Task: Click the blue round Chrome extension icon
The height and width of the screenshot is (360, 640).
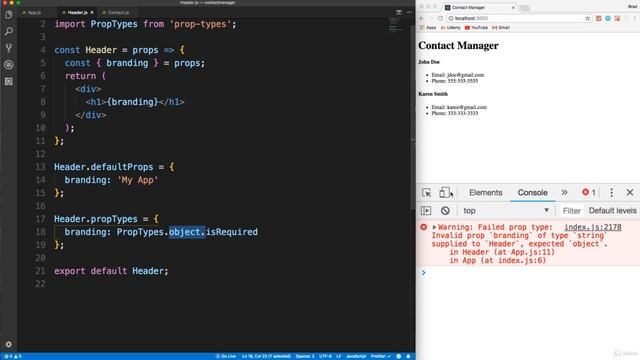Action: coord(608,18)
